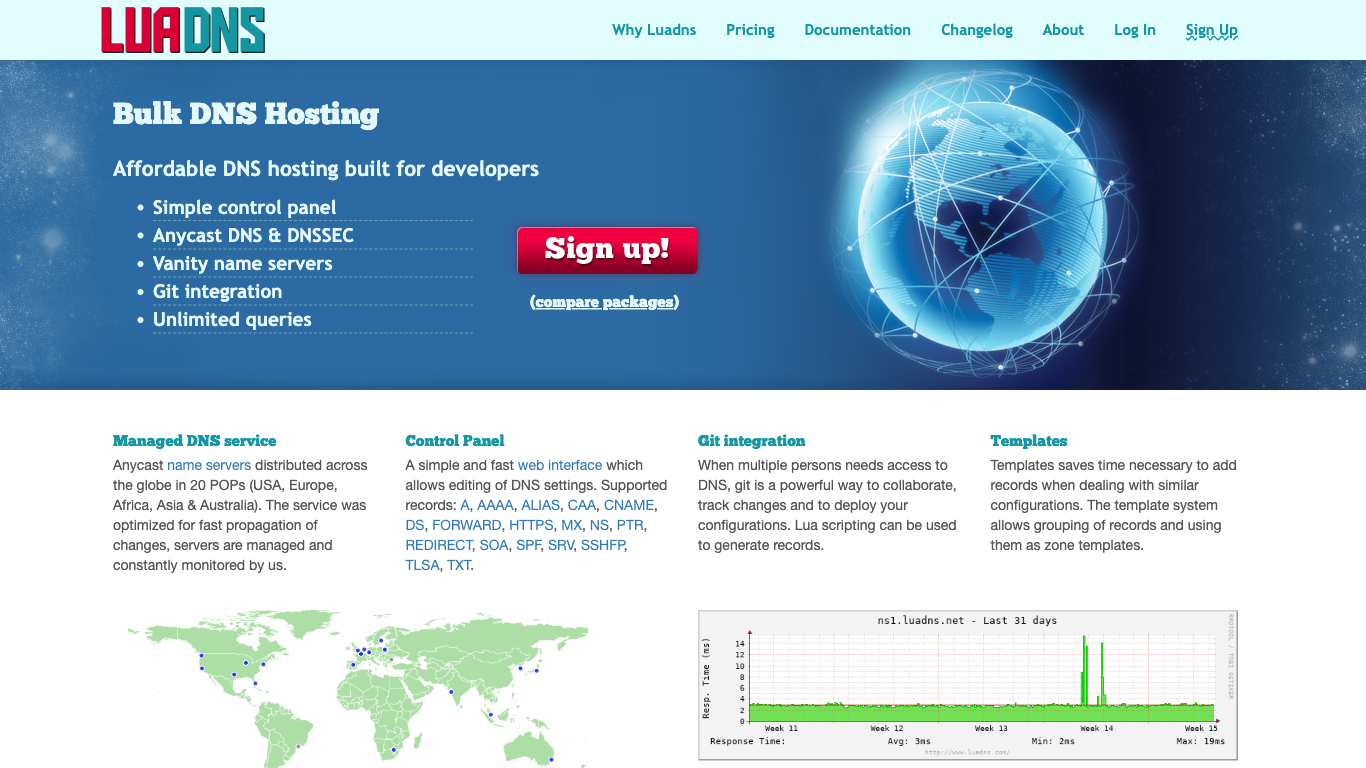Click the 'Vanity name servers' bullet

tap(242, 264)
